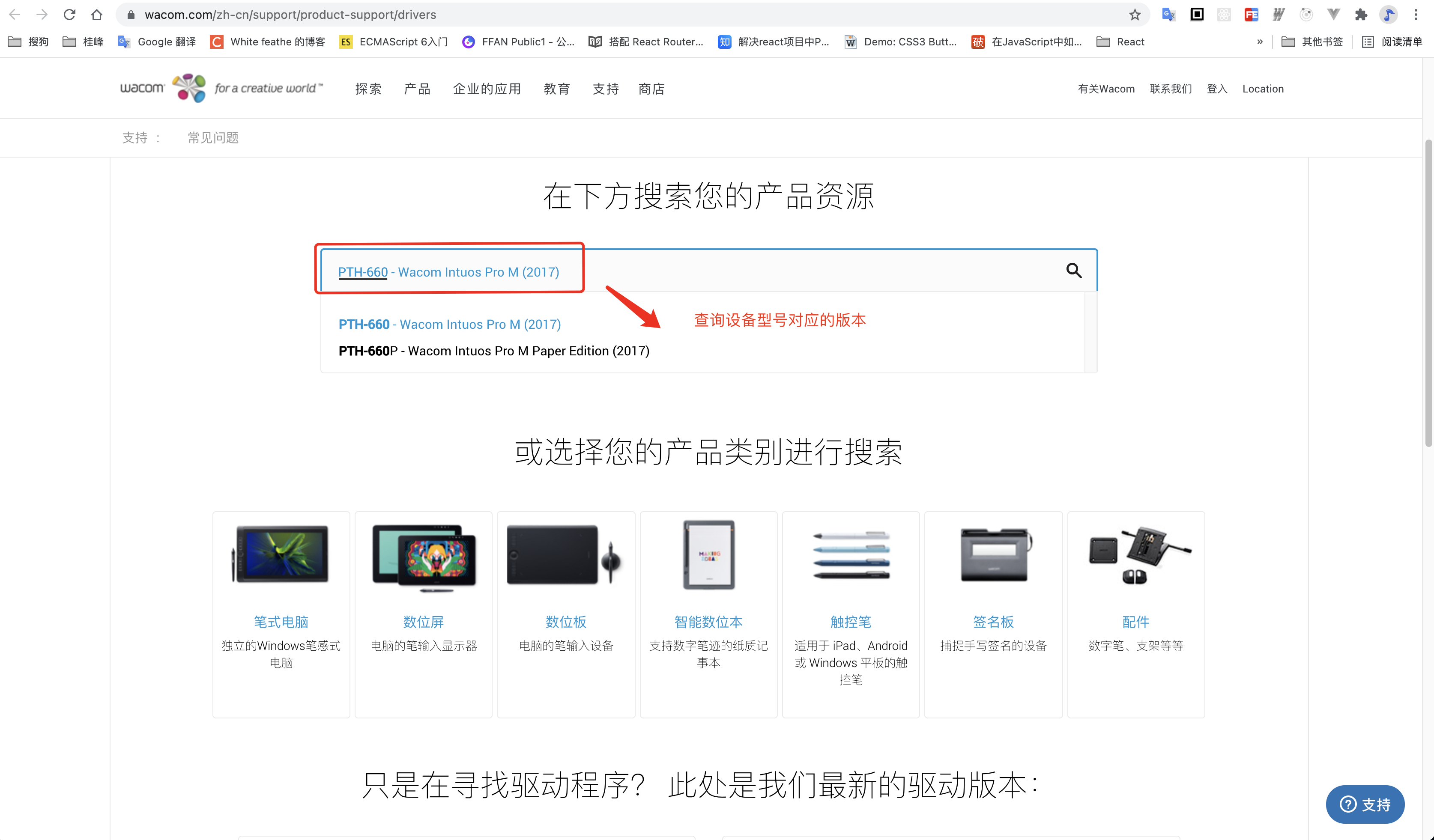Click the 签名板 category link

tap(993, 622)
